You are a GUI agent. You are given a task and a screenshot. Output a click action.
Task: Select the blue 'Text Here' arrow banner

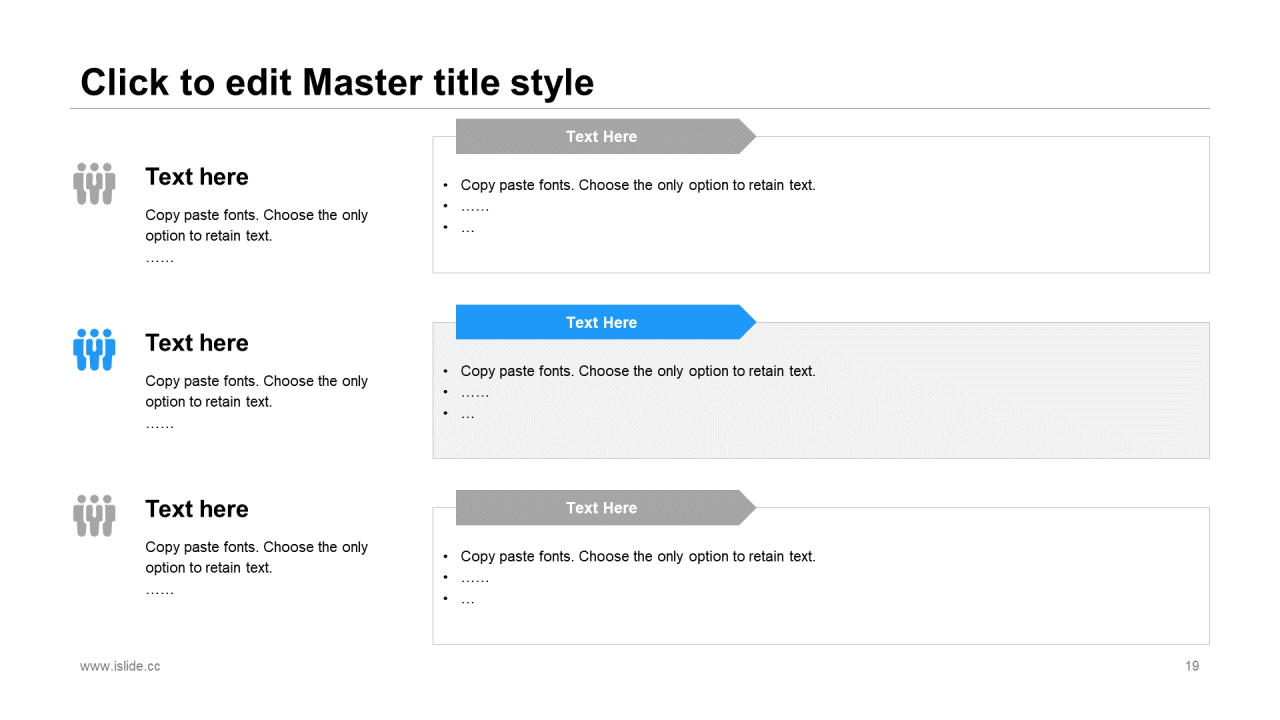tap(606, 322)
